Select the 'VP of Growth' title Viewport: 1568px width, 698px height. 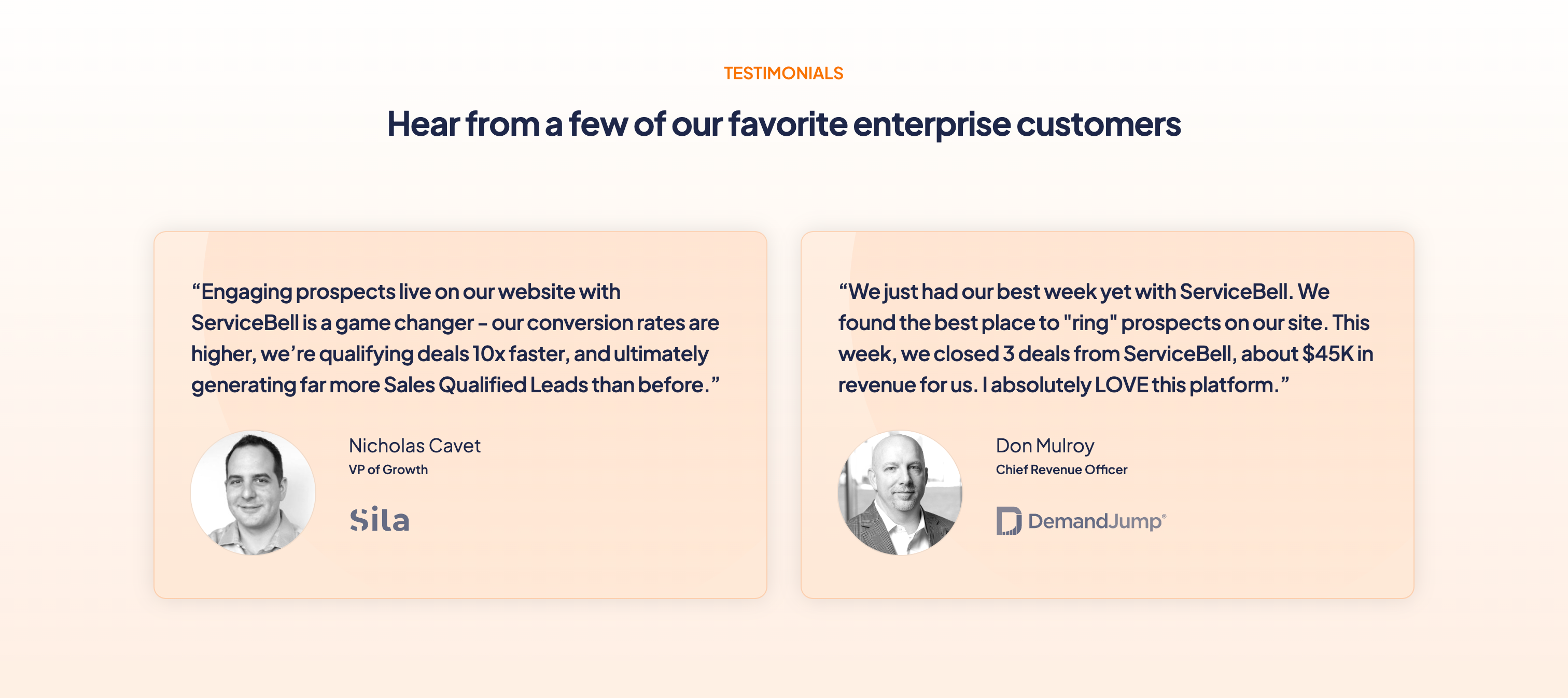pos(388,470)
